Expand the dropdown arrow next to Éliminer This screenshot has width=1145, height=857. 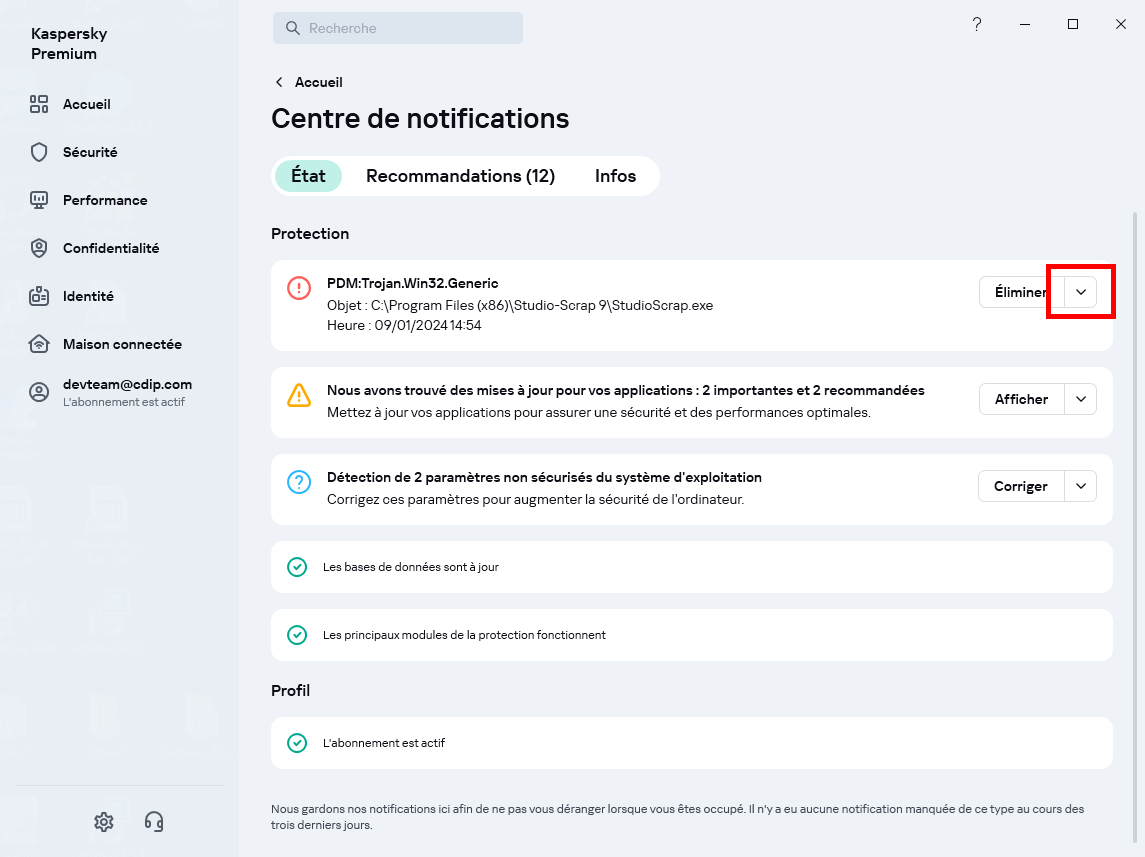[x=1081, y=292]
